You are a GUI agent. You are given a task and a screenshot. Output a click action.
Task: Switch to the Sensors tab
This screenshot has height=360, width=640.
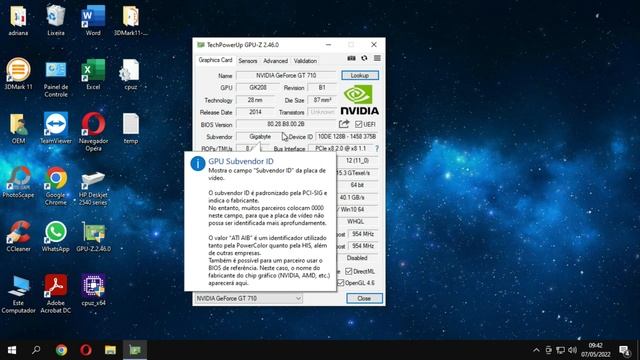(x=248, y=61)
